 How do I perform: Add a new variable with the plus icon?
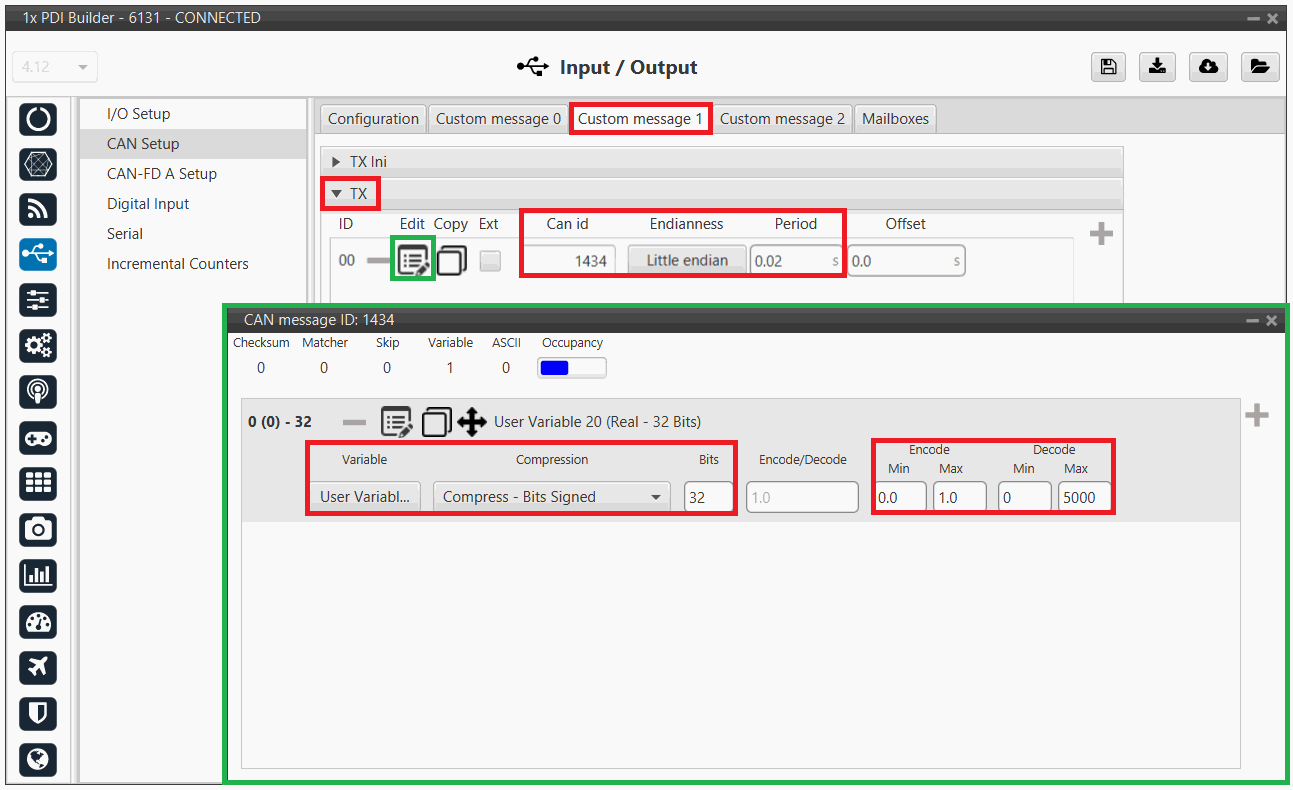pyautogui.click(x=1256, y=416)
